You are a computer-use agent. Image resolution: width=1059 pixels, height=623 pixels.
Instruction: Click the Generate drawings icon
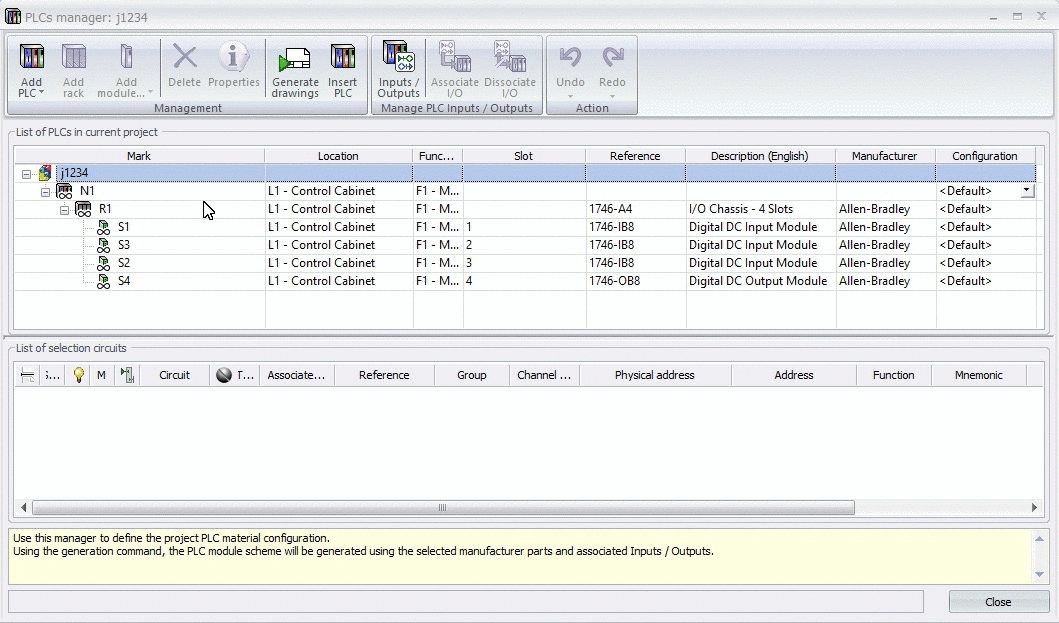[295, 60]
